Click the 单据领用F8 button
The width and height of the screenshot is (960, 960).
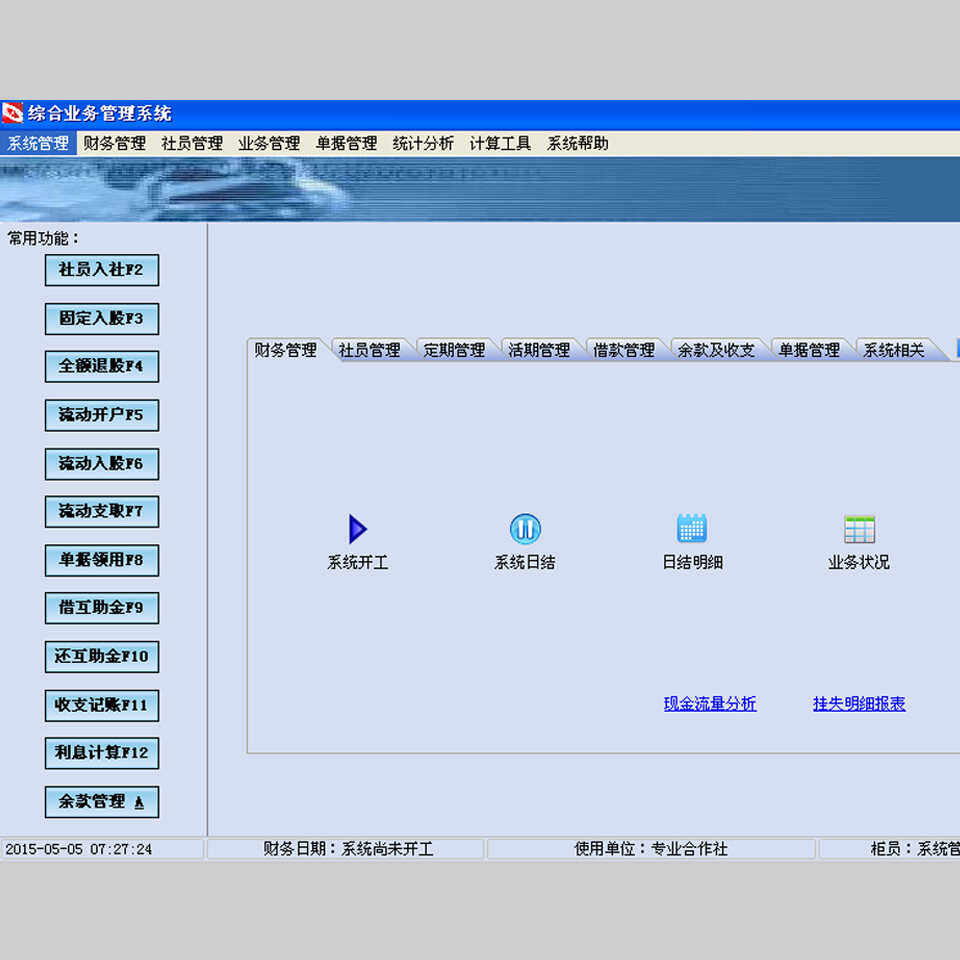102,560
